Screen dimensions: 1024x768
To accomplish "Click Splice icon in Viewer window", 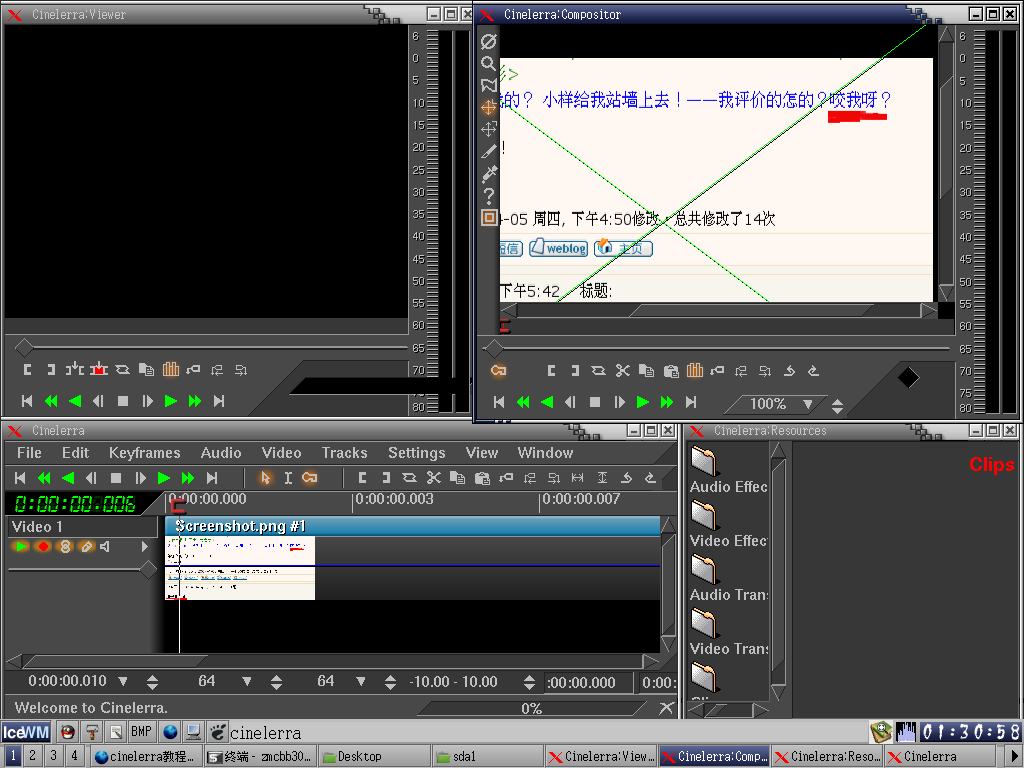I will point(74,370).
